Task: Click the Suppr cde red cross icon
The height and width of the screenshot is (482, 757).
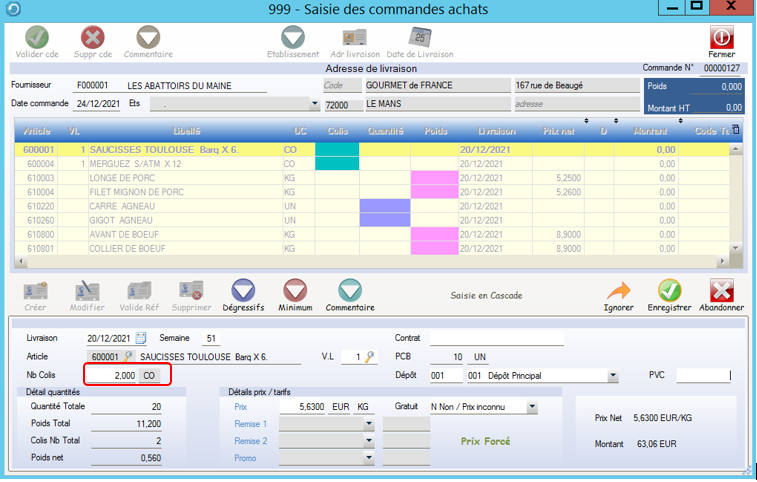Action: point(92,36)
